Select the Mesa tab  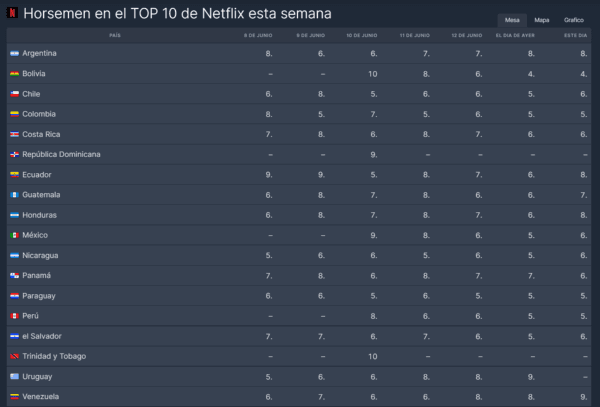click(x=512, y=20)
